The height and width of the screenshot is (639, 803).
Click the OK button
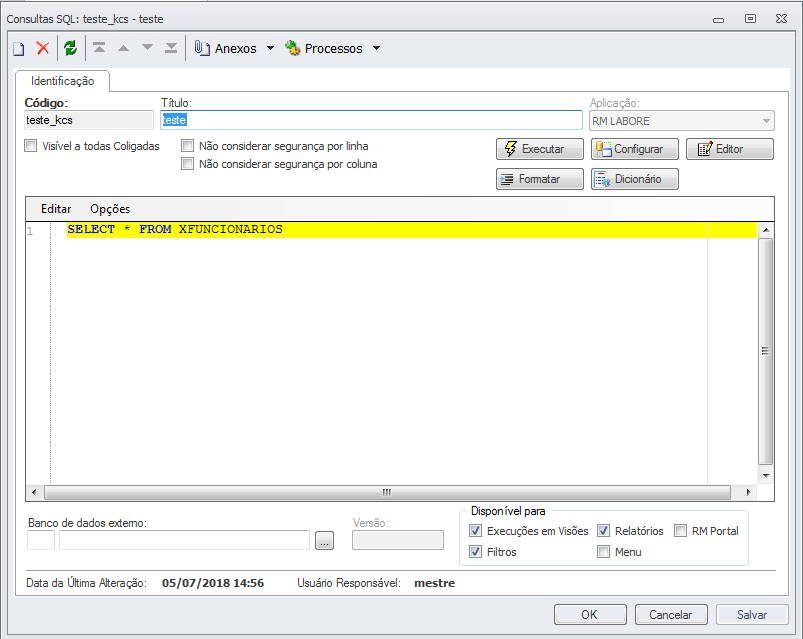pos(590,614)
